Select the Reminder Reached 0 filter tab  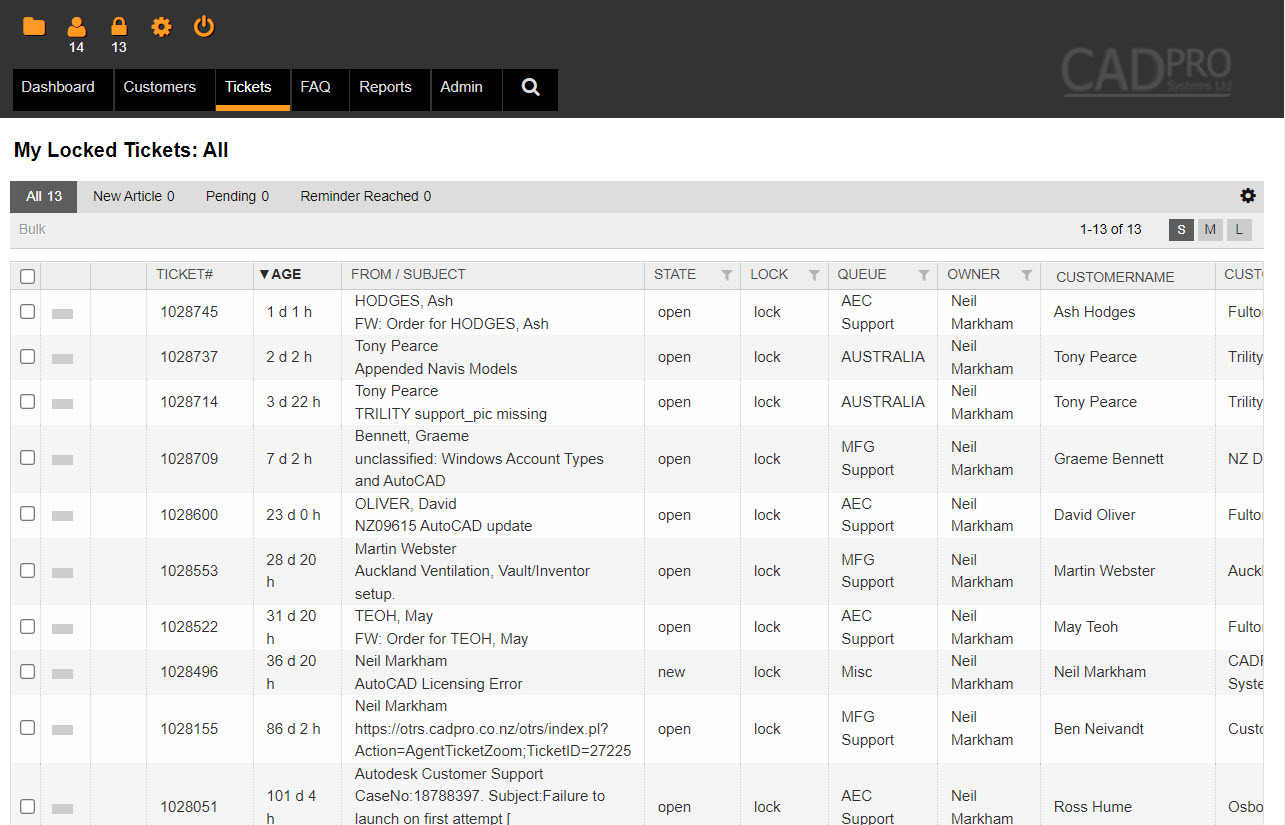coord(366,197)
